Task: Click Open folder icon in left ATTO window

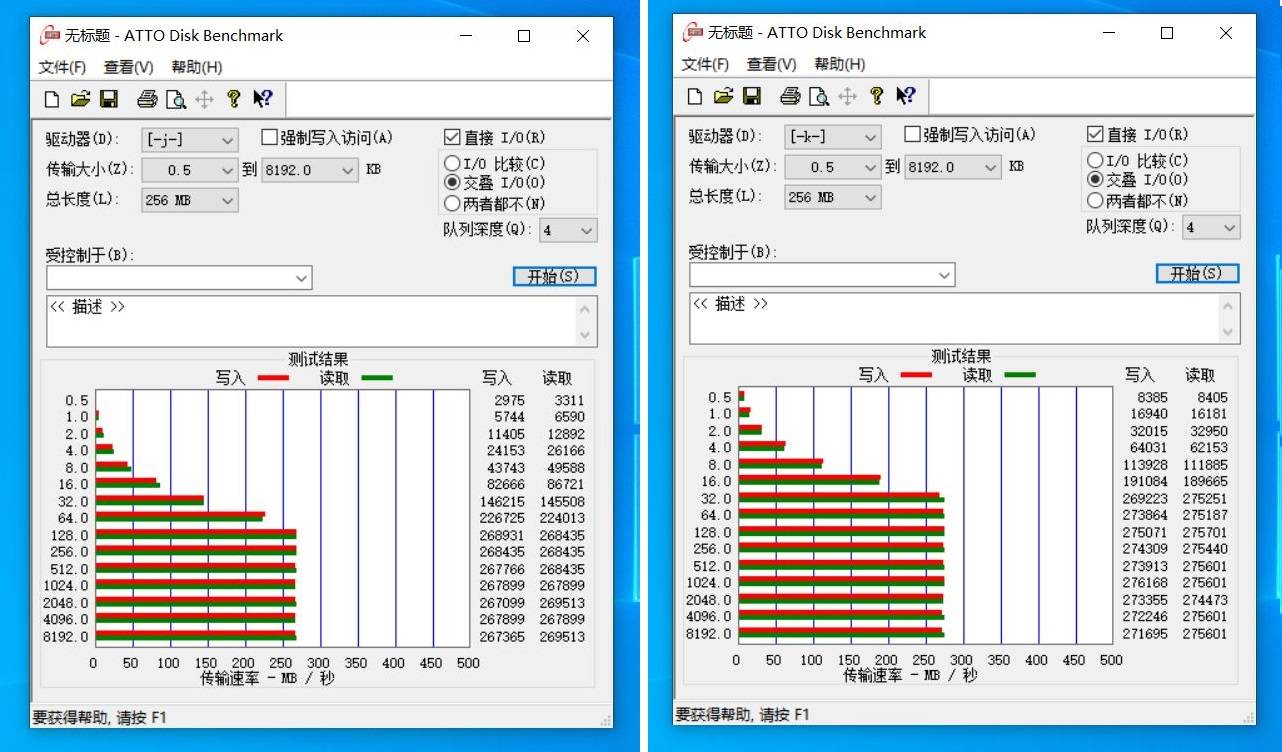Action: pyautogui.click(x=81, y=98)
